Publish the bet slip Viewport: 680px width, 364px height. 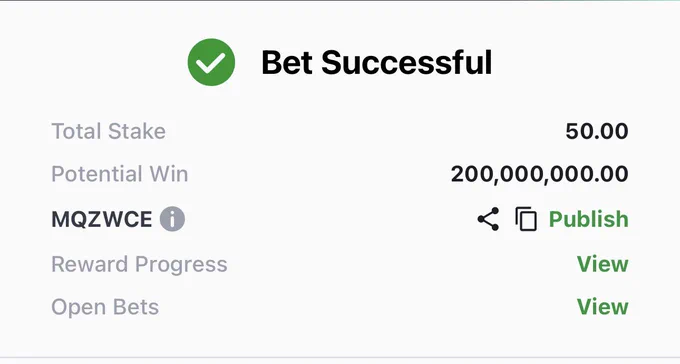(588, 219)
